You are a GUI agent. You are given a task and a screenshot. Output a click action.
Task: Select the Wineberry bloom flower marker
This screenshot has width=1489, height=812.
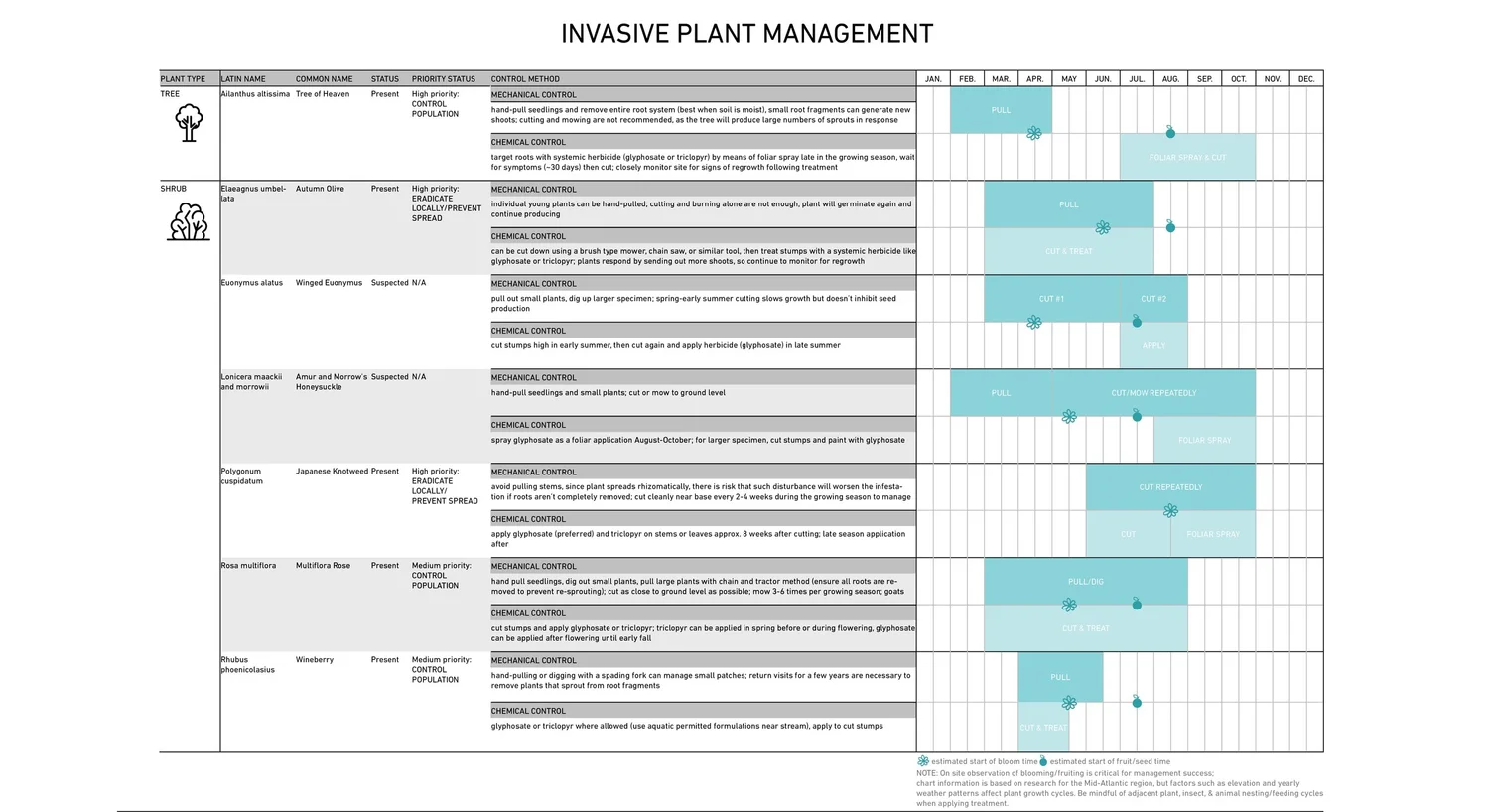click(1069, 703)
